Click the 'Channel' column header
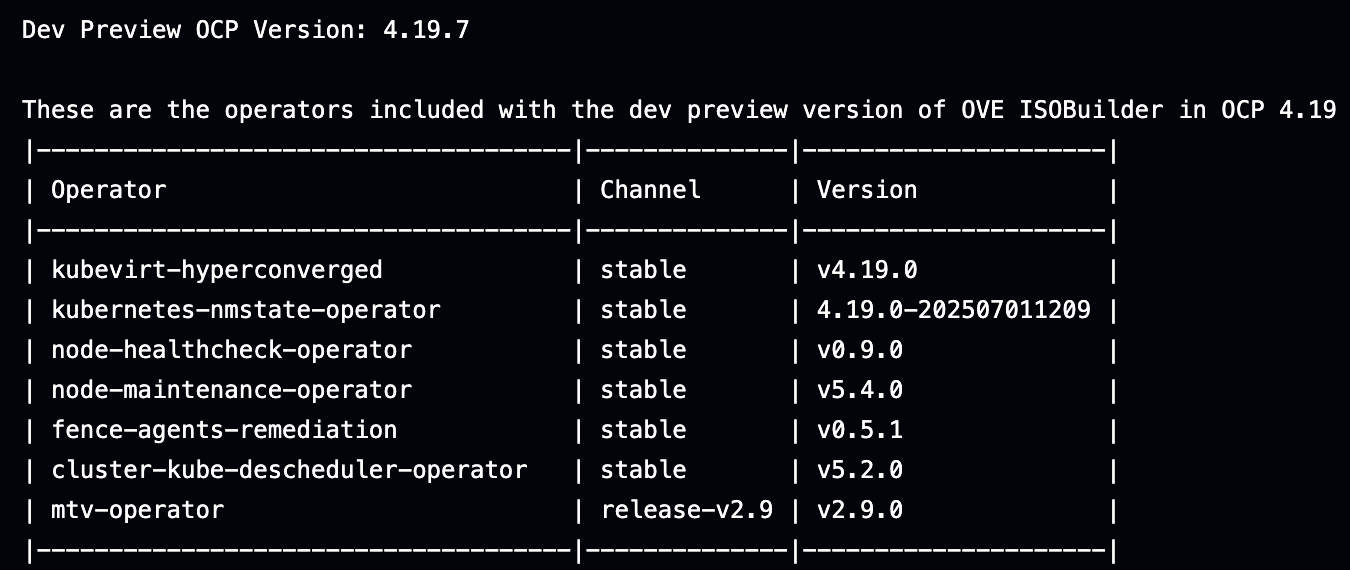 [650, 190]
